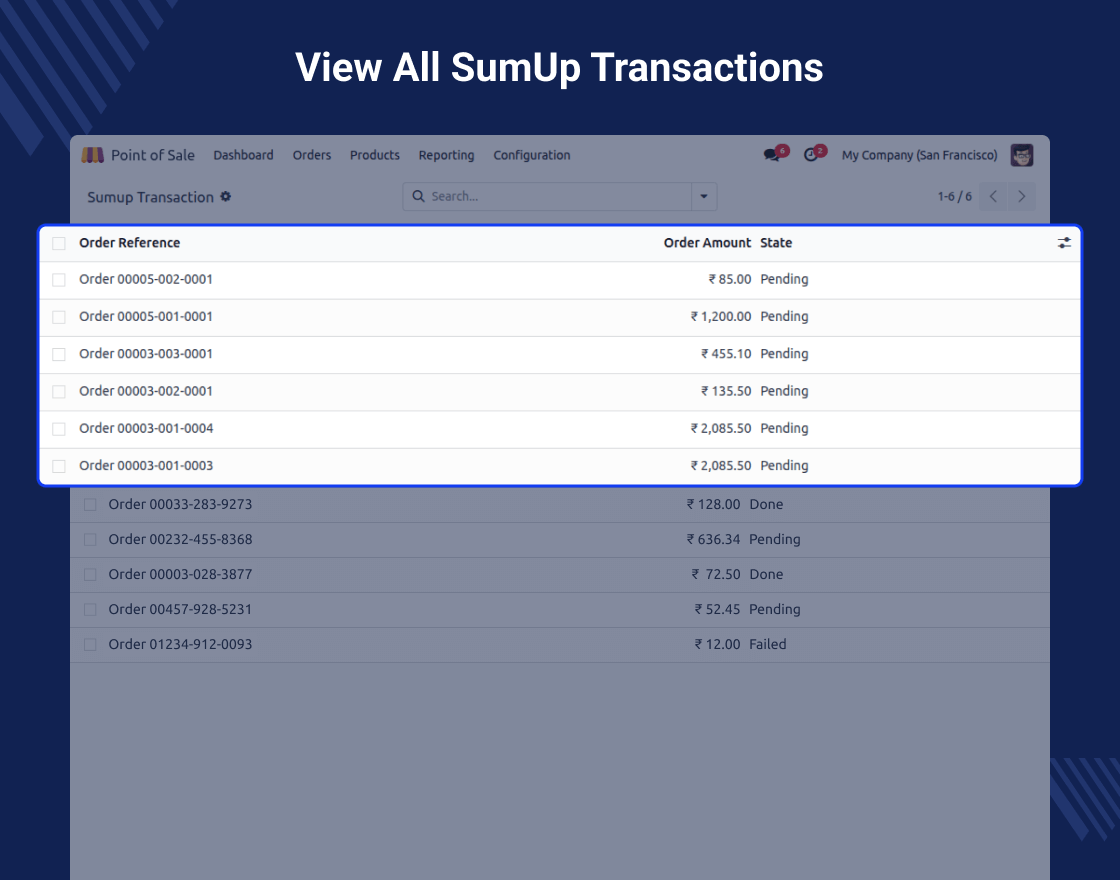Screen dimensions: 1120x880
Task: Open record Order 00005-001-0001
Action: coord(146,316)
